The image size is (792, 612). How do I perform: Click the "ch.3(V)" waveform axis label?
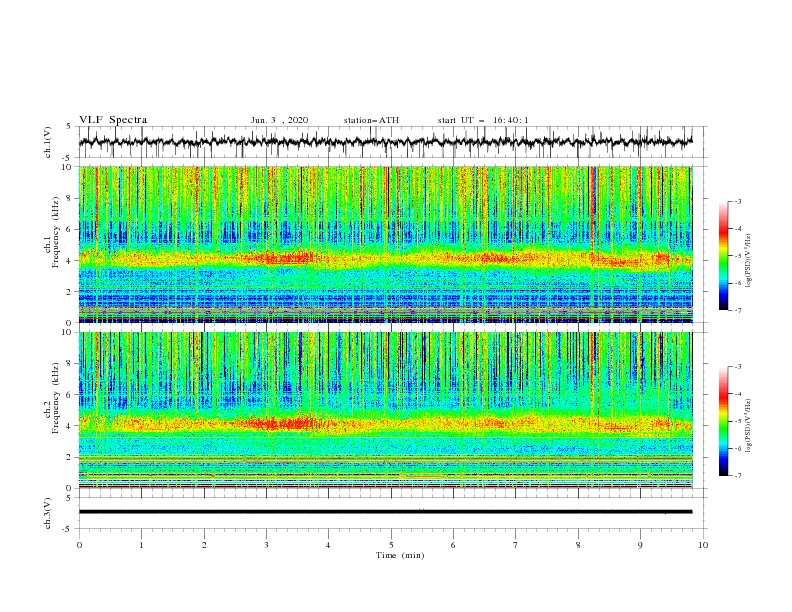[x=48, y=513]
